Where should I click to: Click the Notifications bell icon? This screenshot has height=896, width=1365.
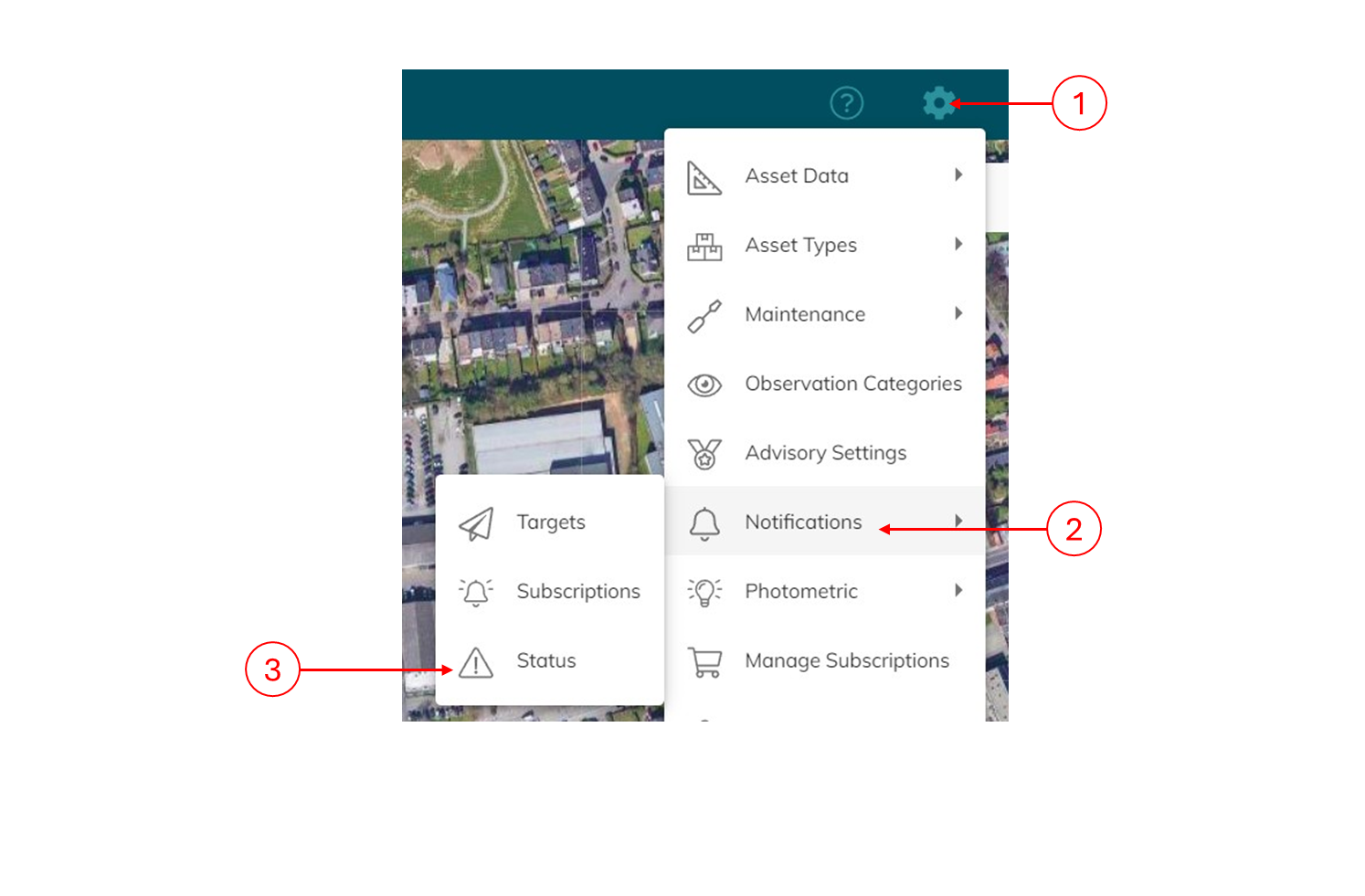704,524
